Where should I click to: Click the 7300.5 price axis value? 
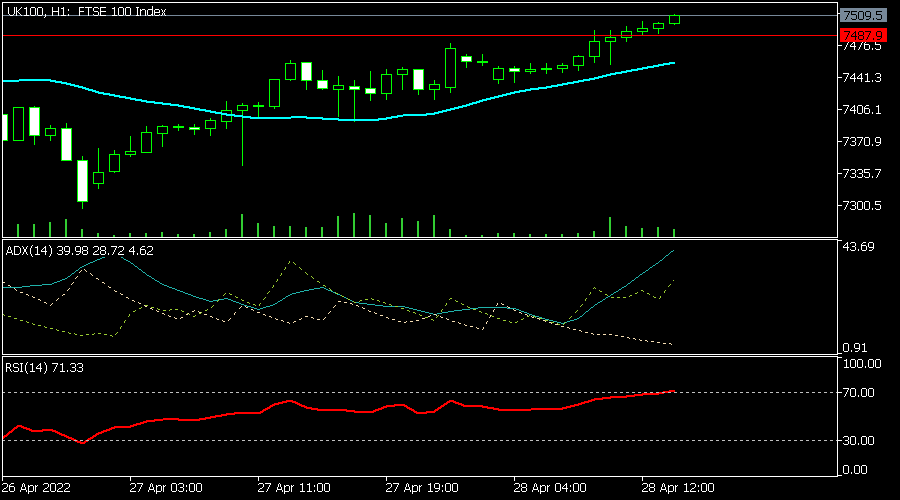tap(862, 206)
